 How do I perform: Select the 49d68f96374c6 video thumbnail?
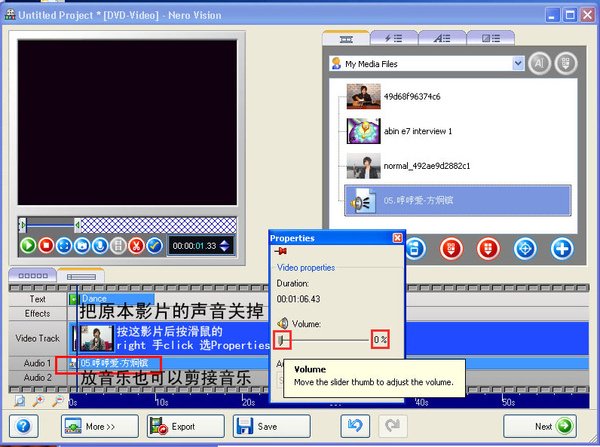(x=364, y=96)
